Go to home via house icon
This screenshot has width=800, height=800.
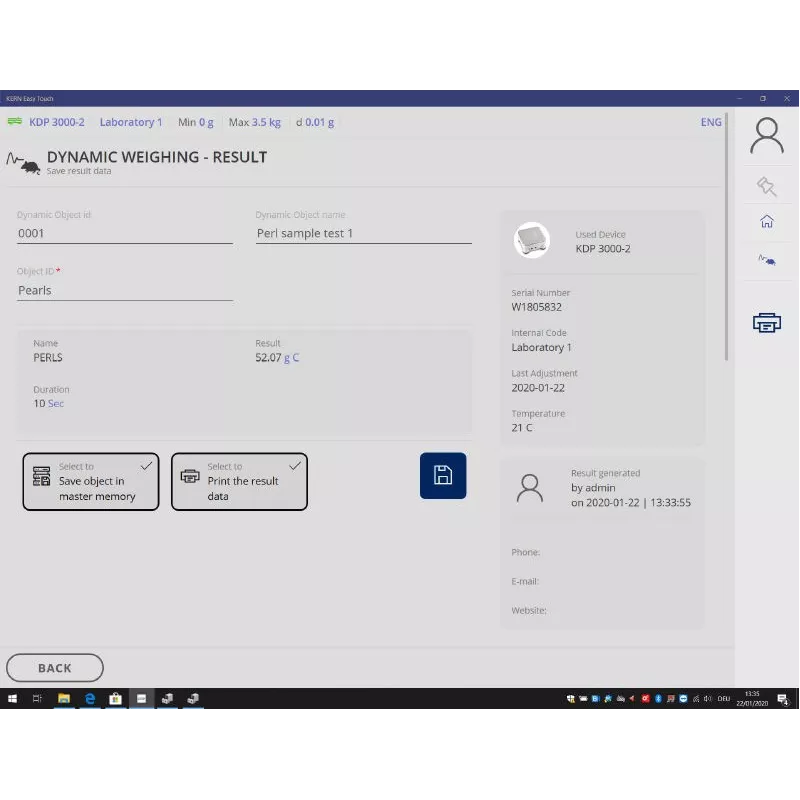tap(767, 222)
